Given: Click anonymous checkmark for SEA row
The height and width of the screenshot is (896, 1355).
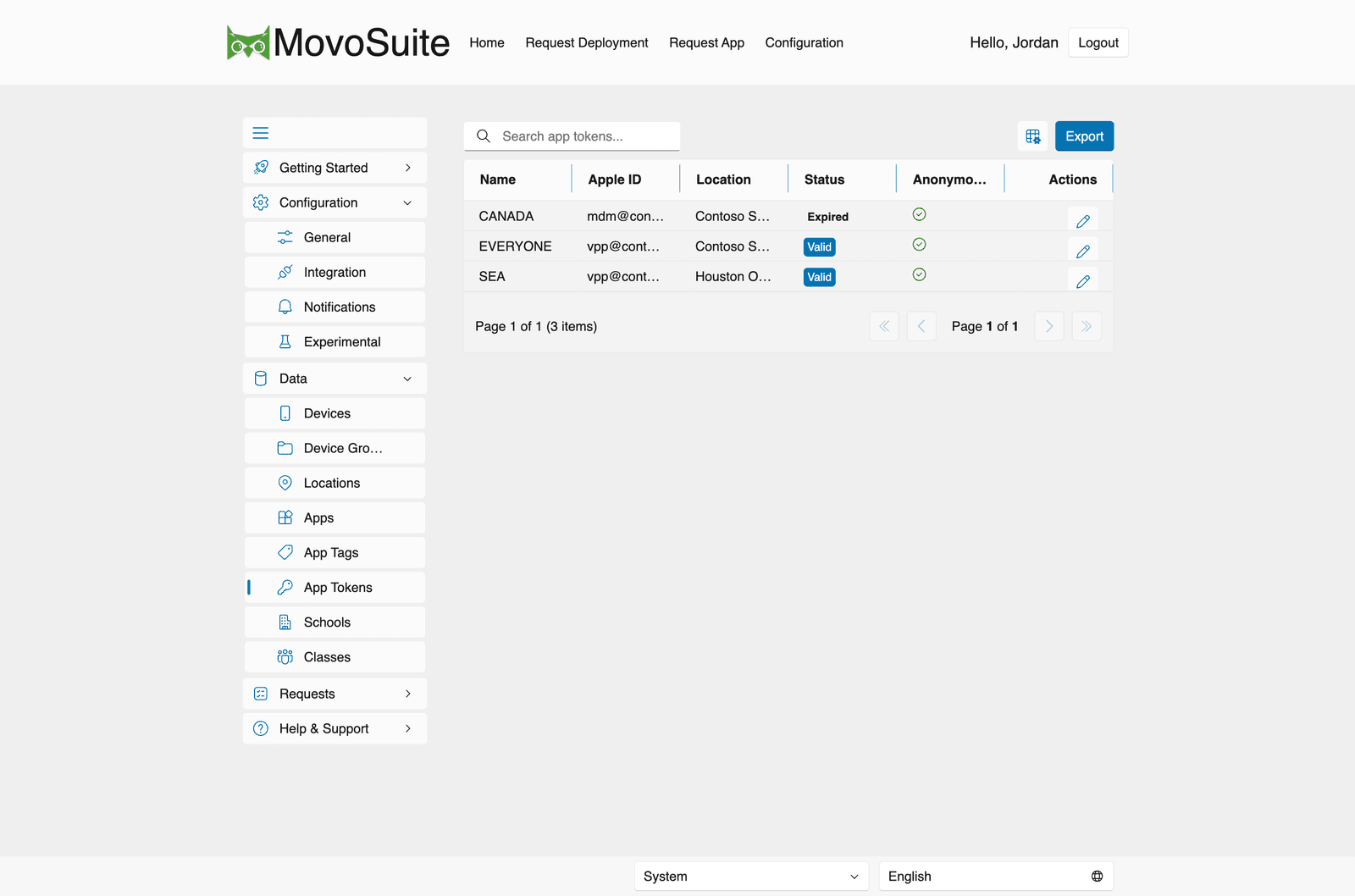Looking at the screenshot, I should (x=919, y=274).
